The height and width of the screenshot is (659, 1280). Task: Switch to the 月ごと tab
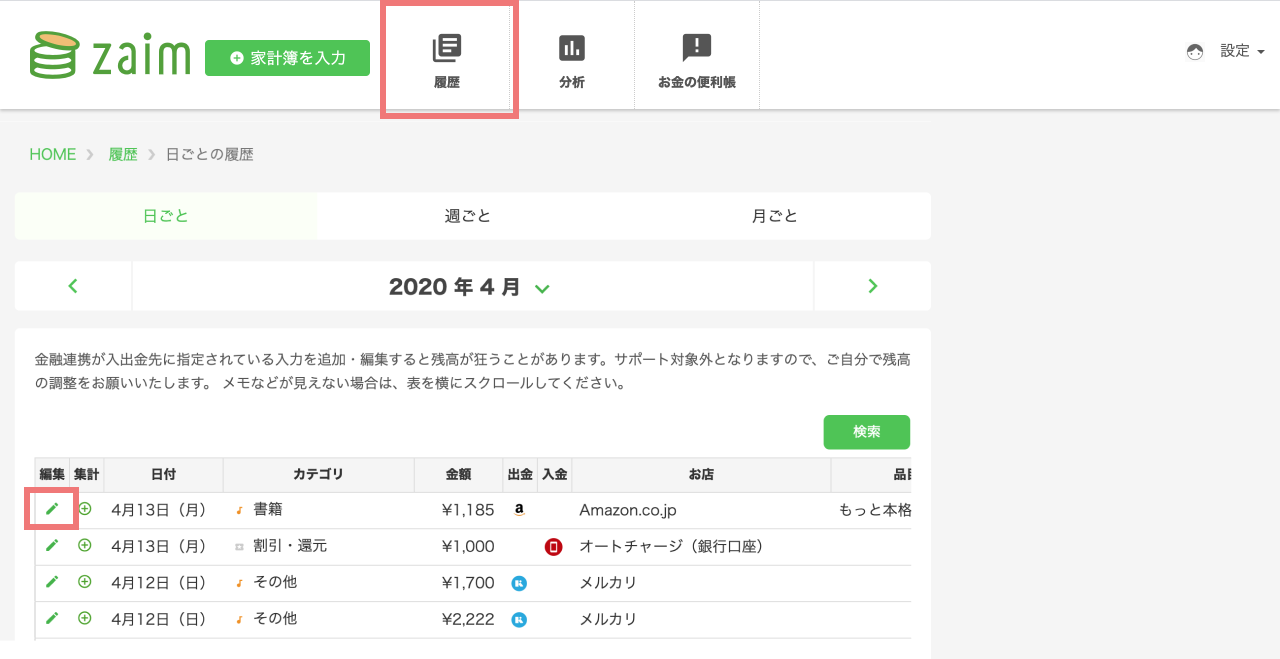(x=775, y=216)
